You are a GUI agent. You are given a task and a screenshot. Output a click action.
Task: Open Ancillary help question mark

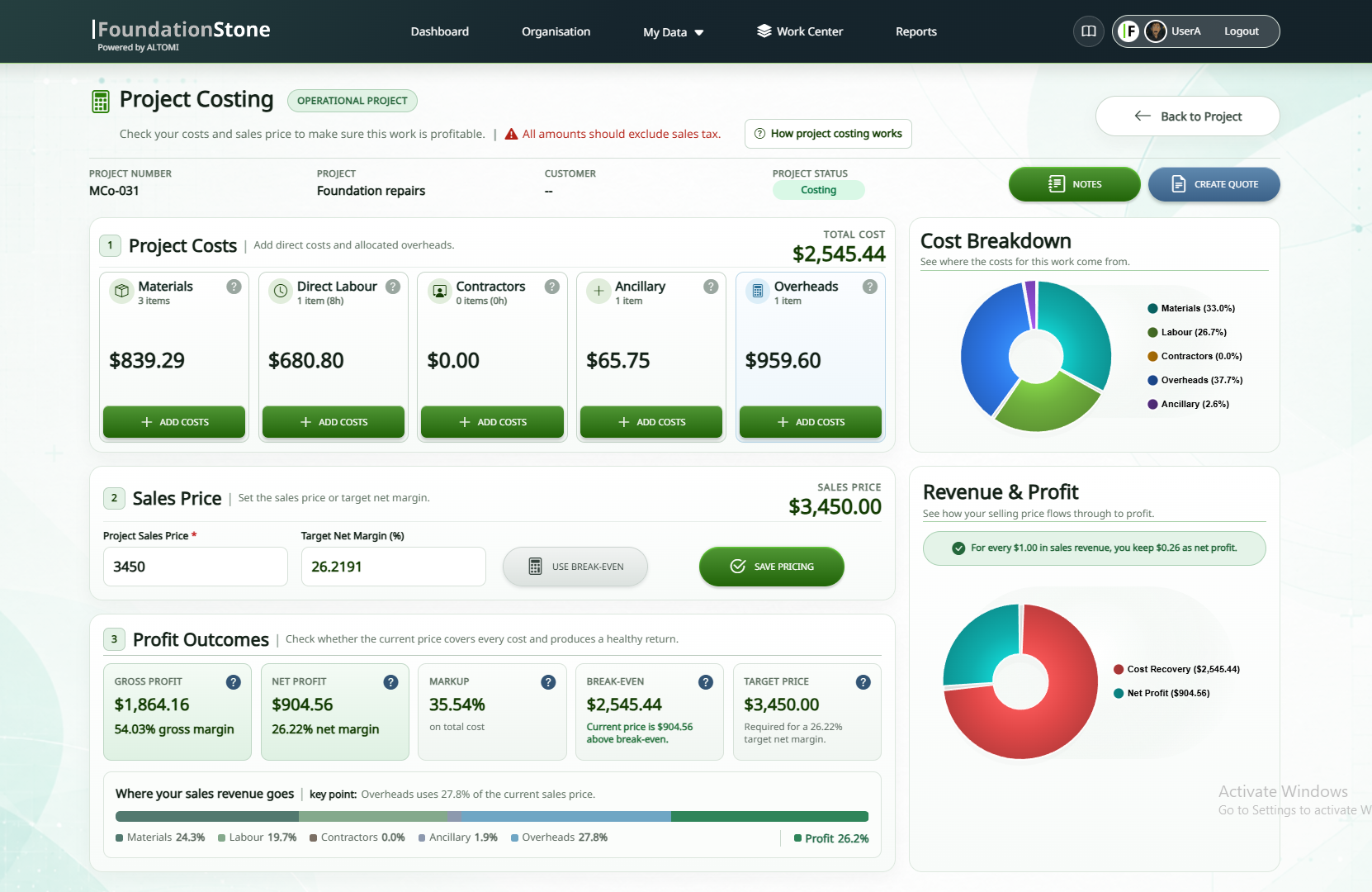711,287
